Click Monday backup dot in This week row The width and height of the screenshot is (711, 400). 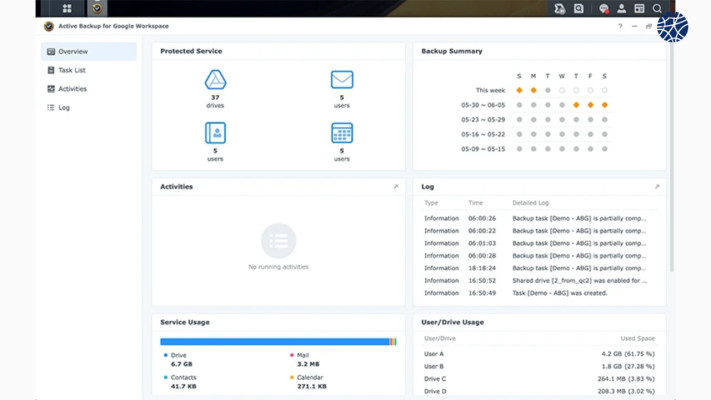pyautogui.click(x=533, y=90)
